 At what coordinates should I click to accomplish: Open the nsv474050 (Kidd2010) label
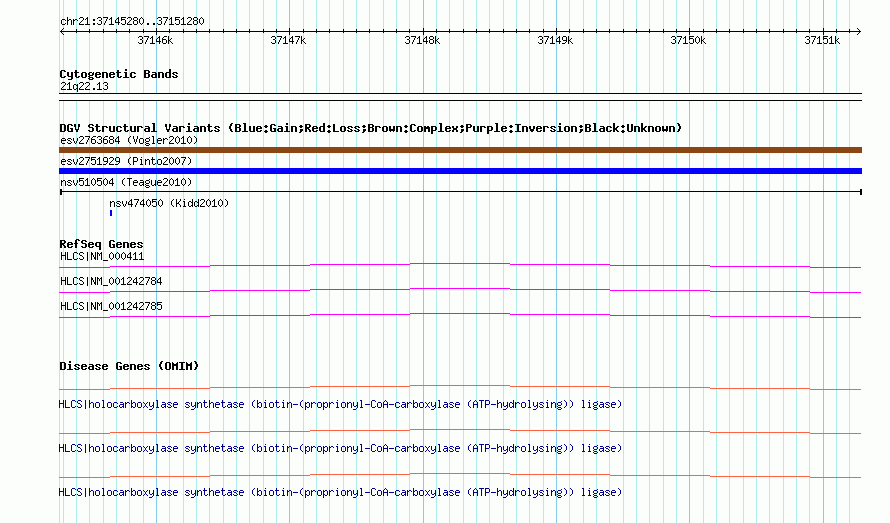pos(169,203)
